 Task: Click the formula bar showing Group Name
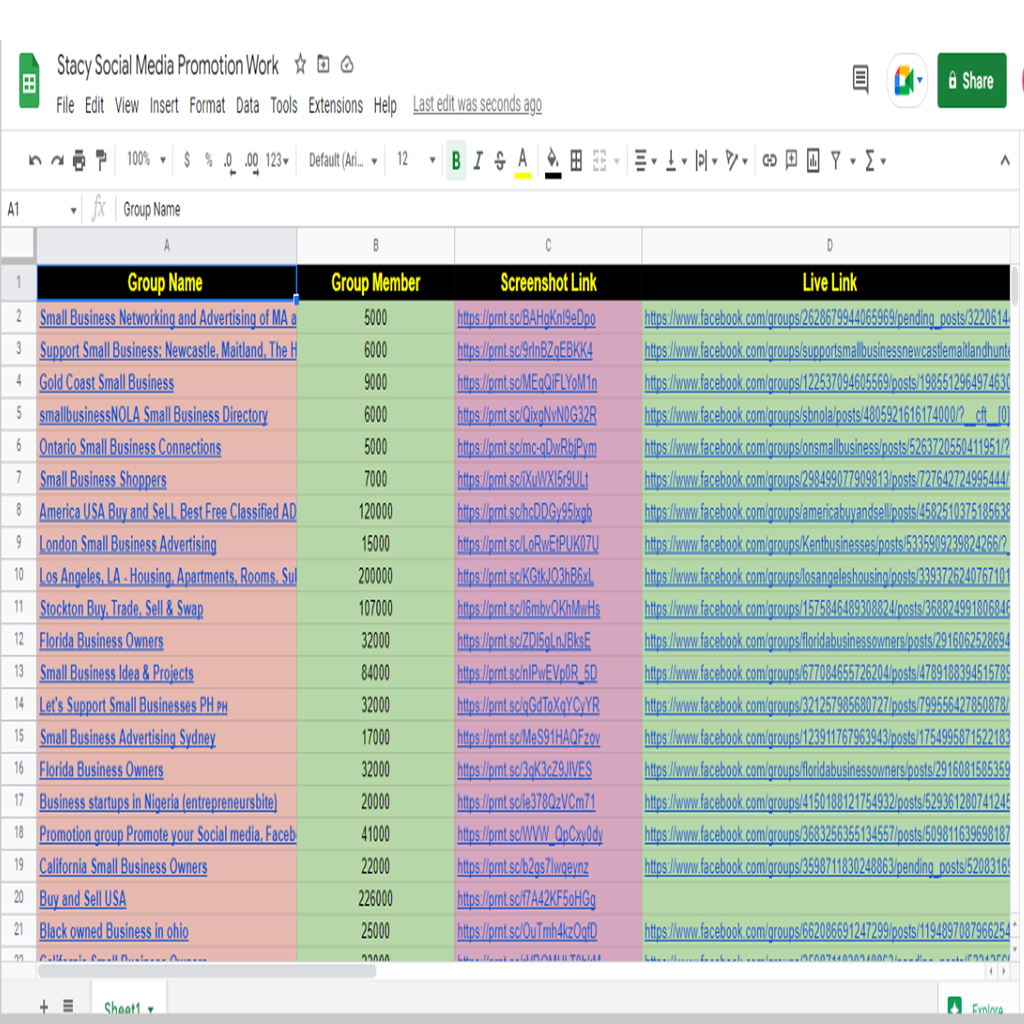pos(565,209)
